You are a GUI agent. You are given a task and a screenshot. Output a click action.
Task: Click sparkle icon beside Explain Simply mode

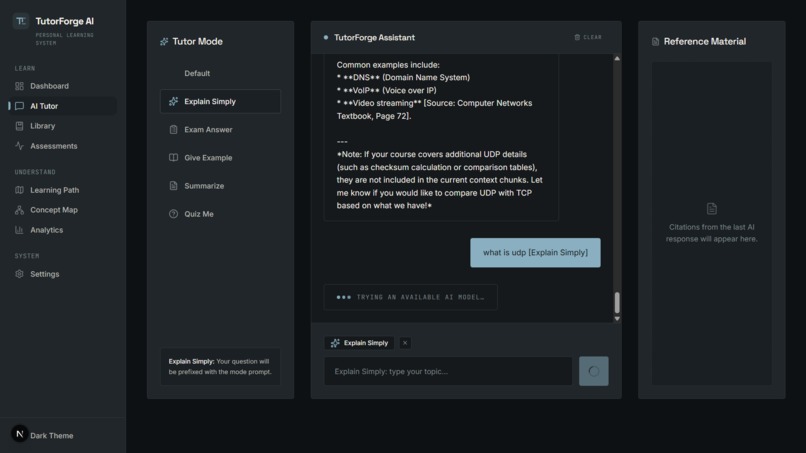pos(173,101)
